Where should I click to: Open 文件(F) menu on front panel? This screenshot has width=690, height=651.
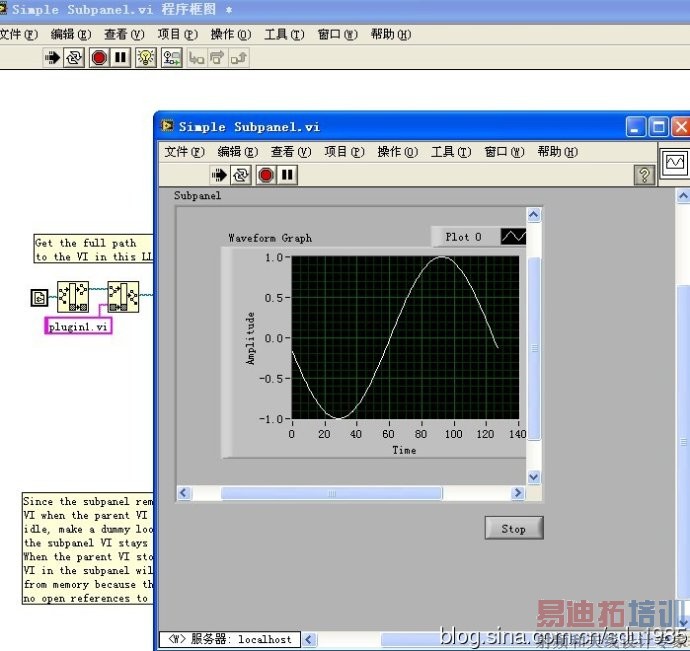tap(184, 152)
